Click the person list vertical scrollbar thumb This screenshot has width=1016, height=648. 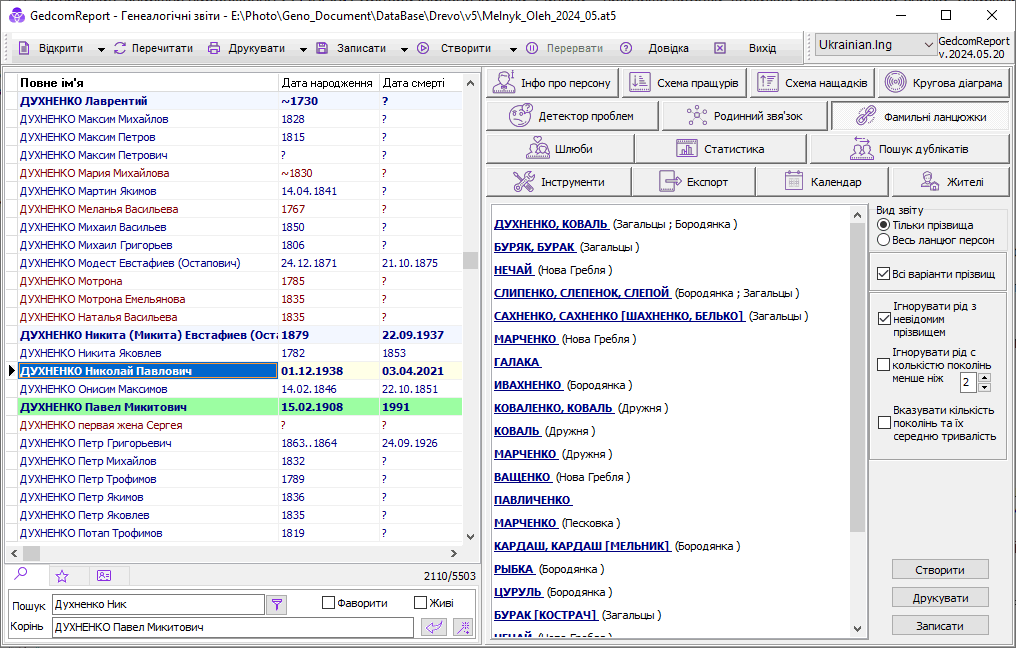pos(470,261)
